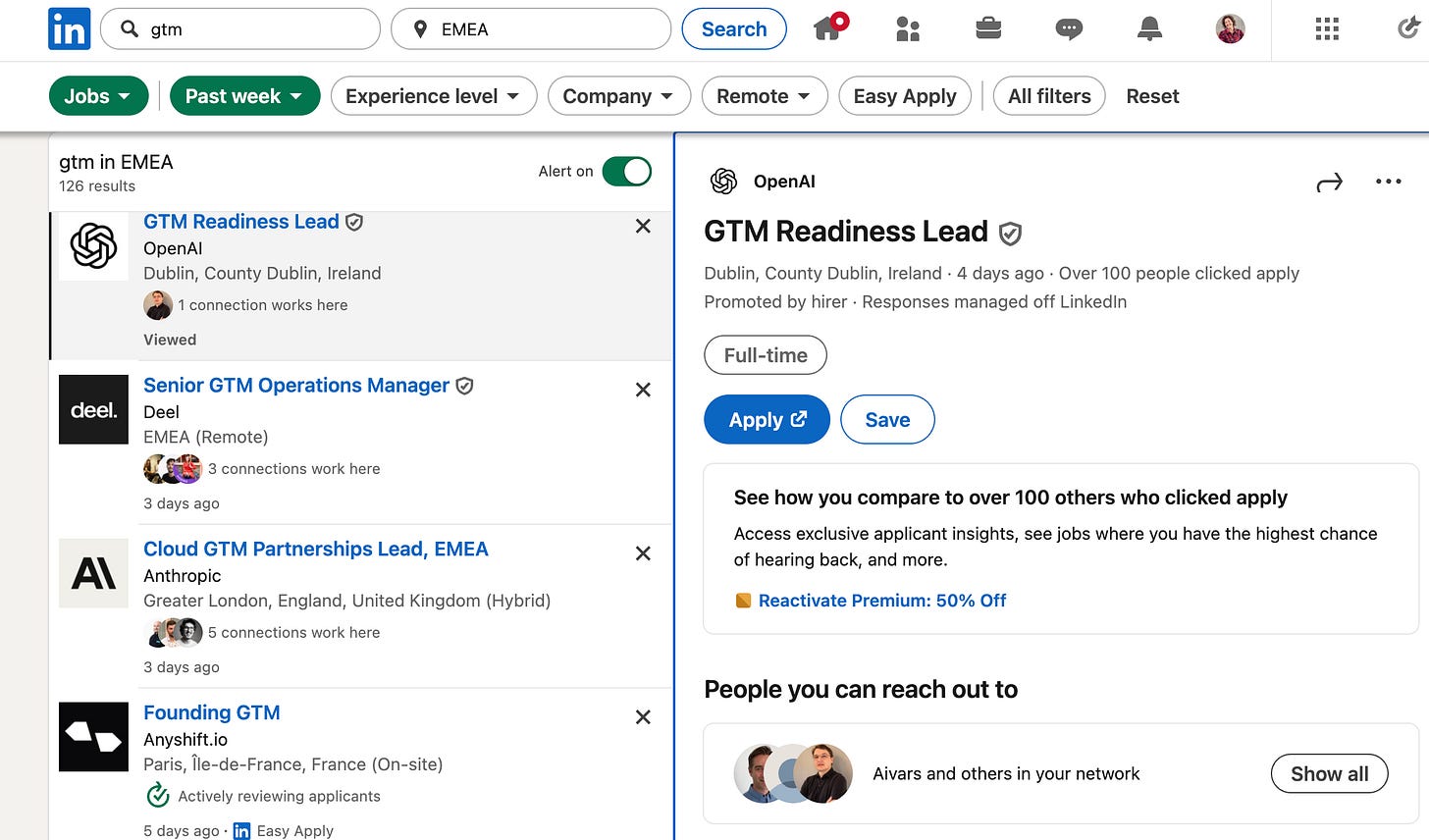
Task: Enable the Easy Apply filter
Action: 905,96
